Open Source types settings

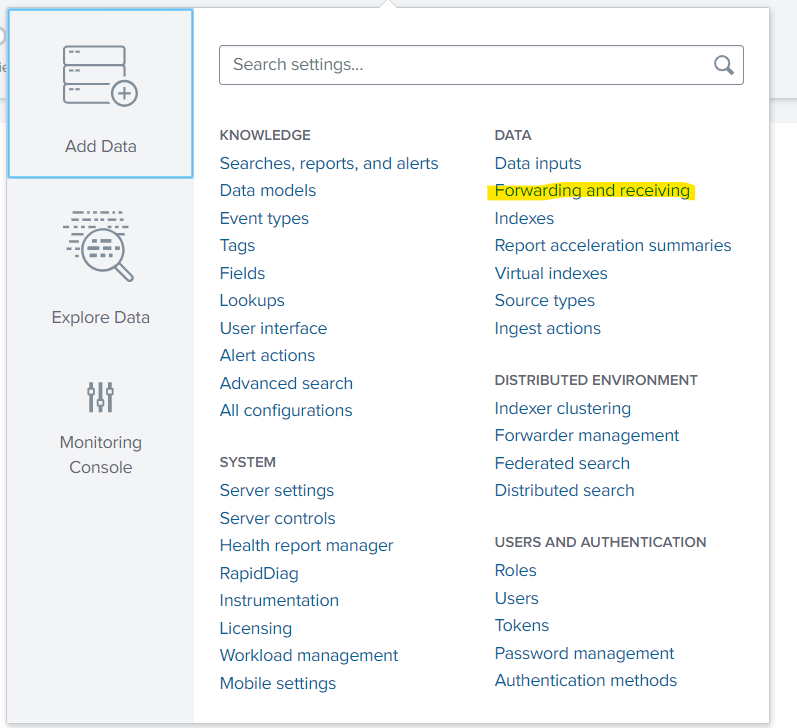point(544,301)
